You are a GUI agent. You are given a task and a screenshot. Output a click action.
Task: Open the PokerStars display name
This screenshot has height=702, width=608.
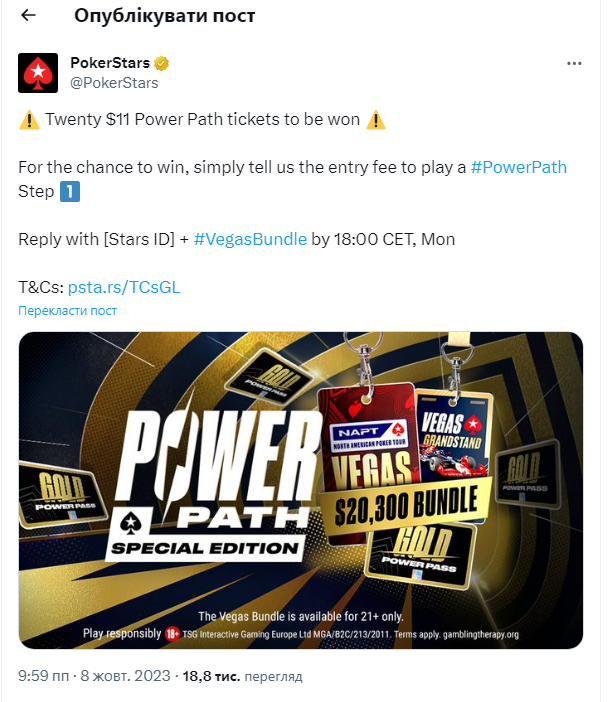pos(110,63)
